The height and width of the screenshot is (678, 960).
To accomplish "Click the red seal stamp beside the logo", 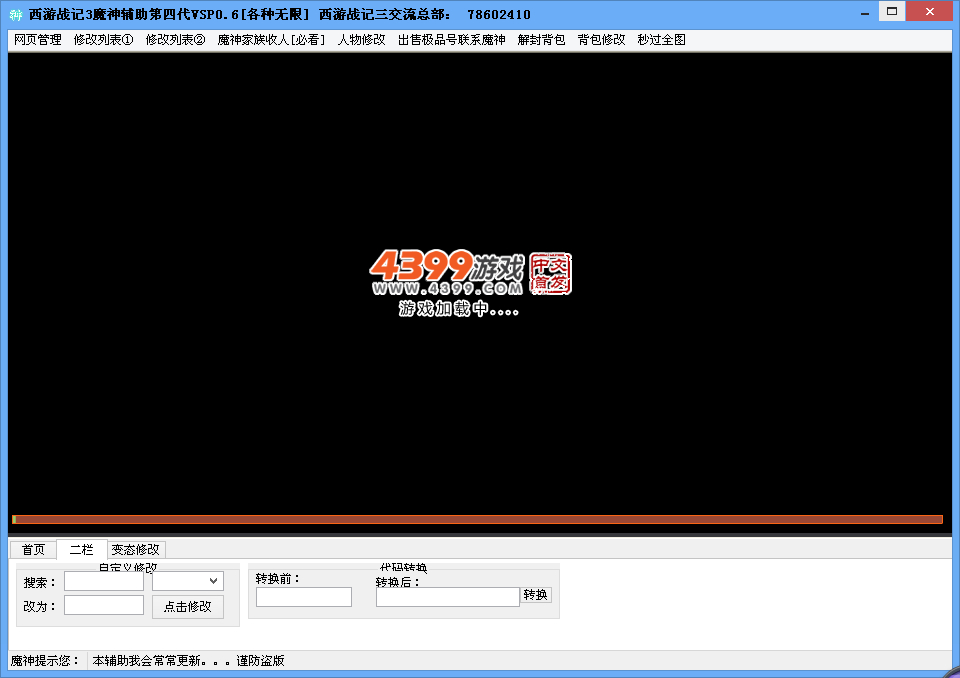I will tap(550, 273).
